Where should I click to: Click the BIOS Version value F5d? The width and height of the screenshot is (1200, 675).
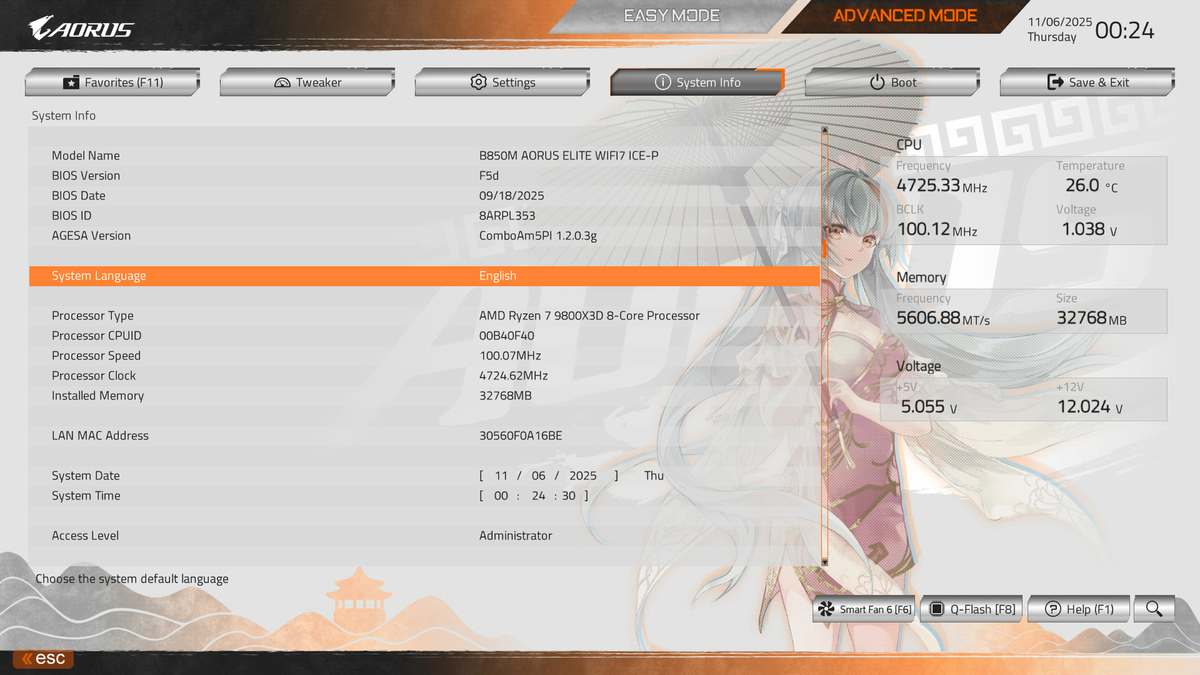pos(489,176)
